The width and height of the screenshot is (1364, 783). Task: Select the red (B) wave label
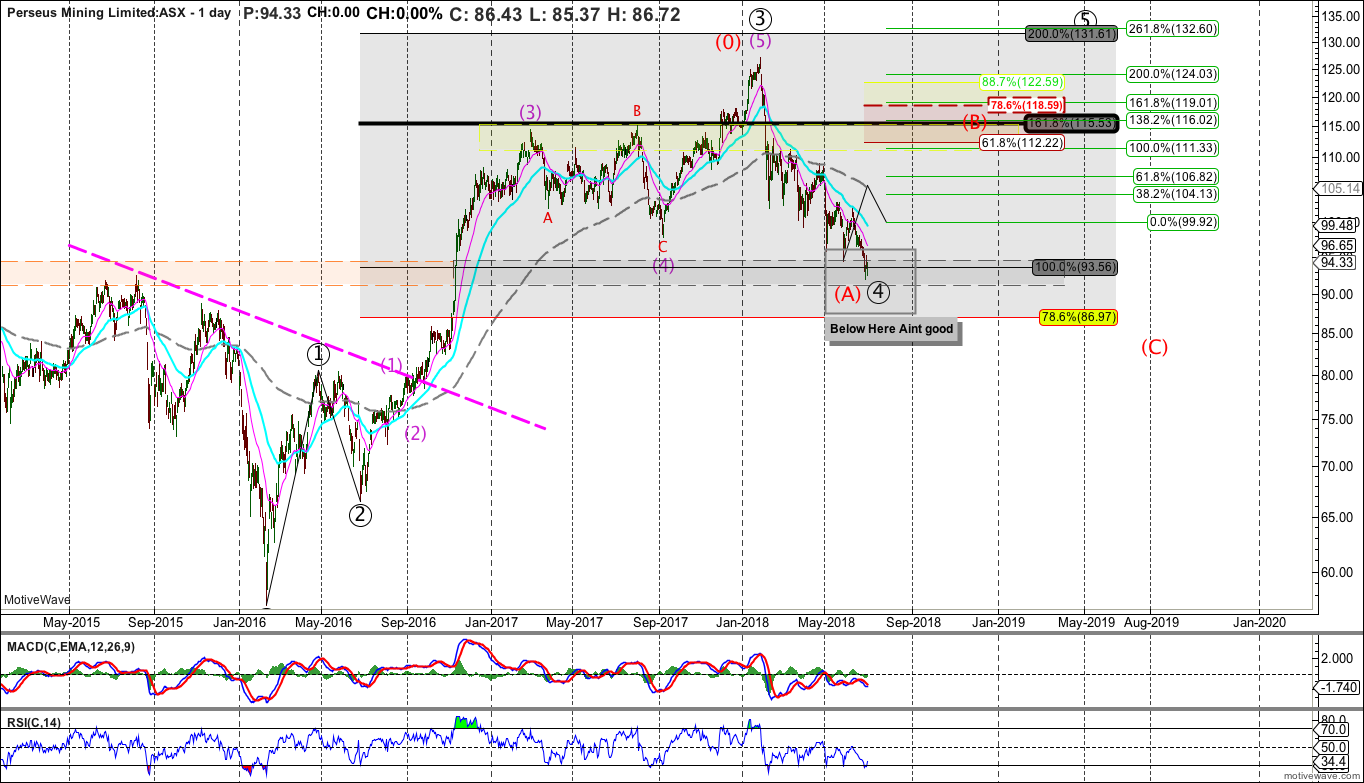point(975,123)
